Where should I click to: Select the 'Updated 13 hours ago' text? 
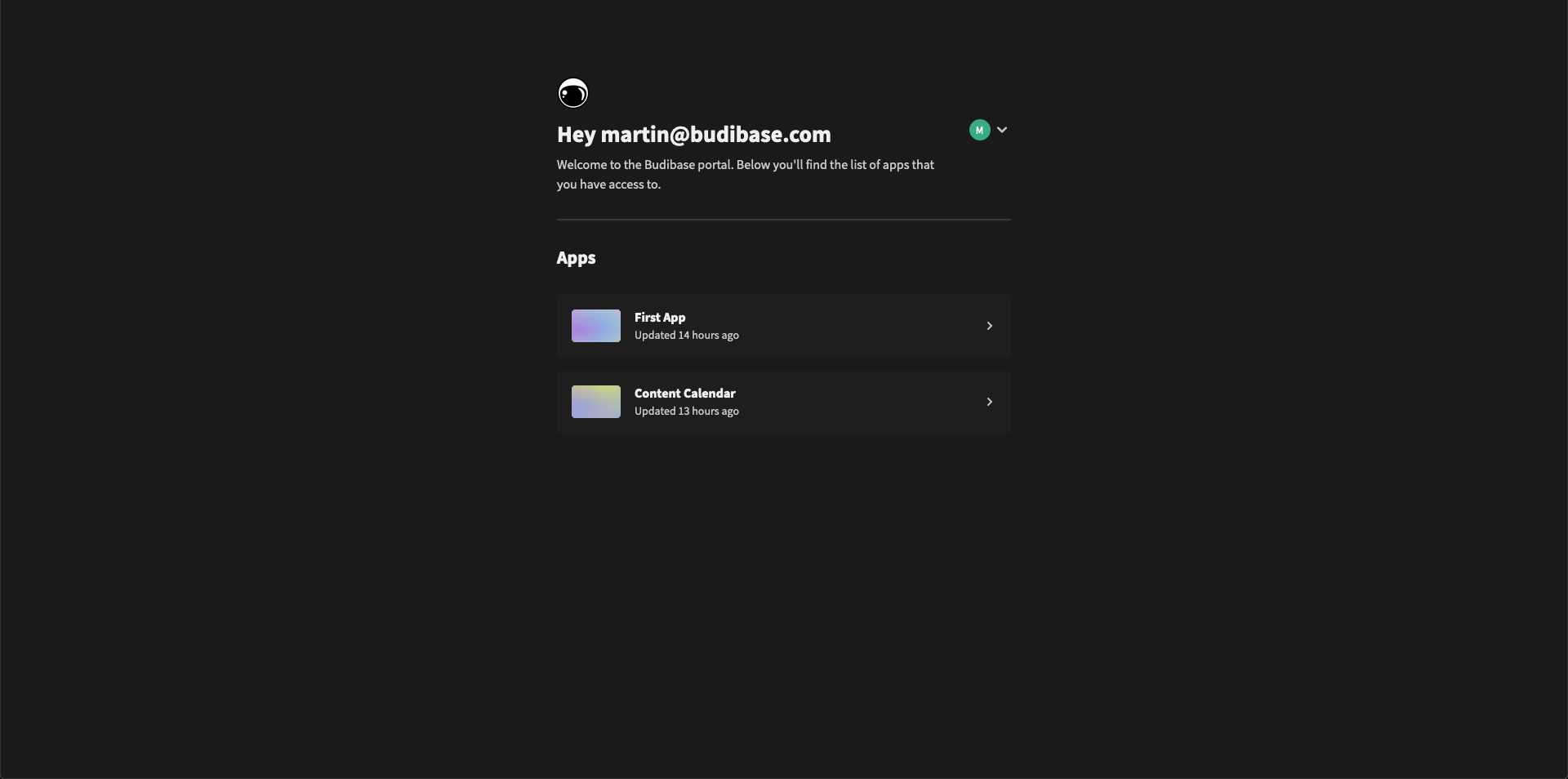686,412
